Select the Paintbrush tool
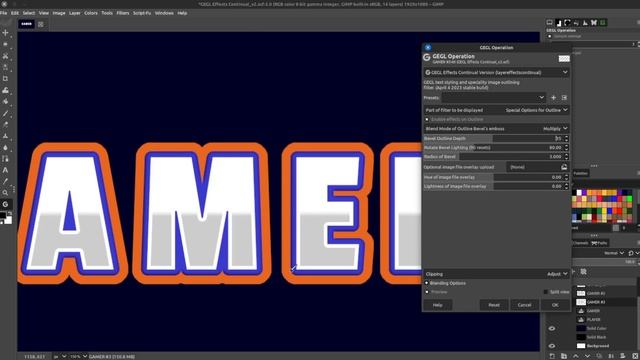The image size is (640, 360). [5, 113]
